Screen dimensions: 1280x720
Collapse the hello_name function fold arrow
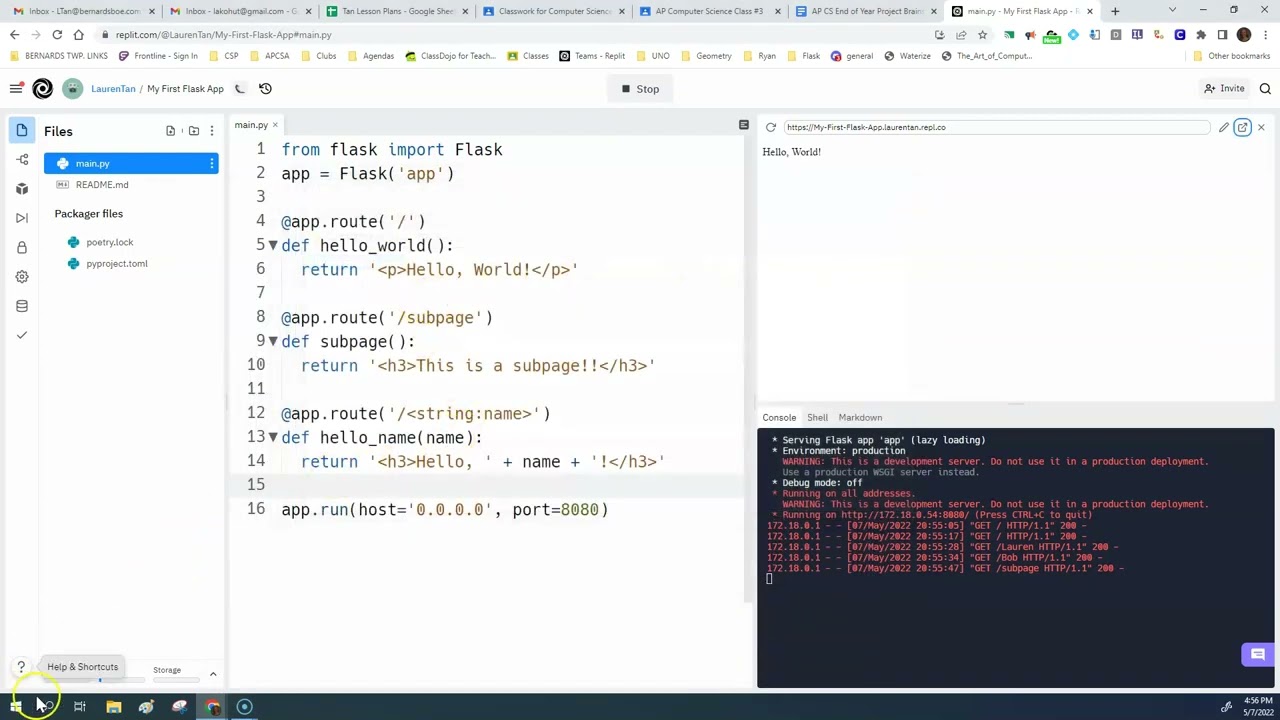[x=273, y=437]
